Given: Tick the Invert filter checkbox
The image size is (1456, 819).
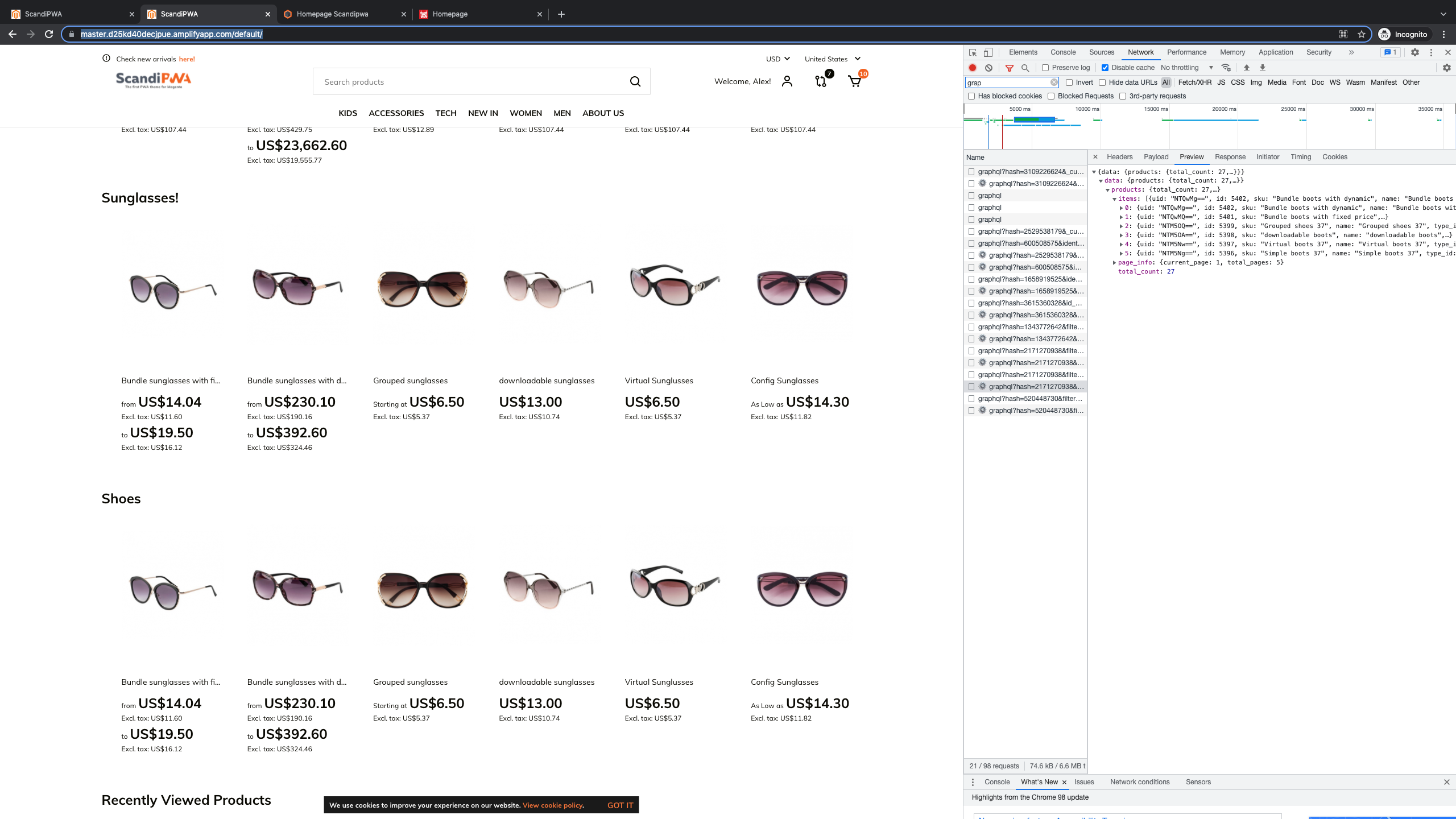Looking at the screenshot, I should tap(1069, 82).
